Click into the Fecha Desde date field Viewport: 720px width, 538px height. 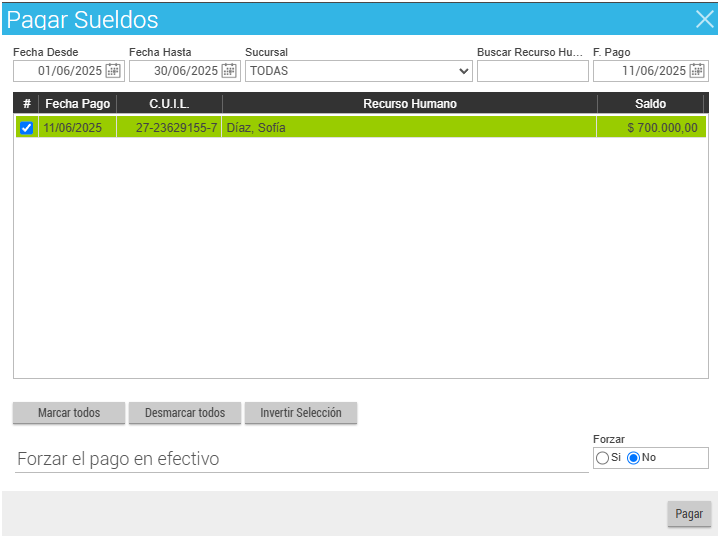click(x=60, y=71)
